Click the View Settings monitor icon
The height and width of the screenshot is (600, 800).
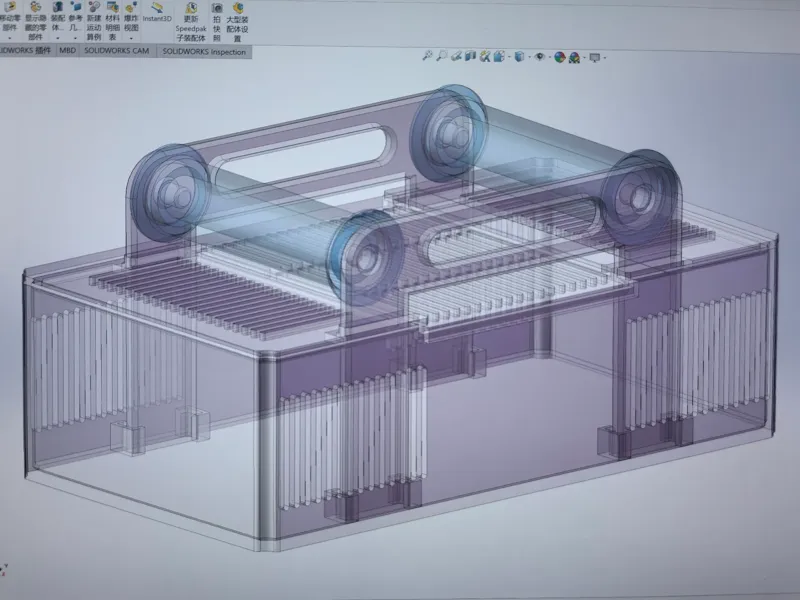point(595,58)
